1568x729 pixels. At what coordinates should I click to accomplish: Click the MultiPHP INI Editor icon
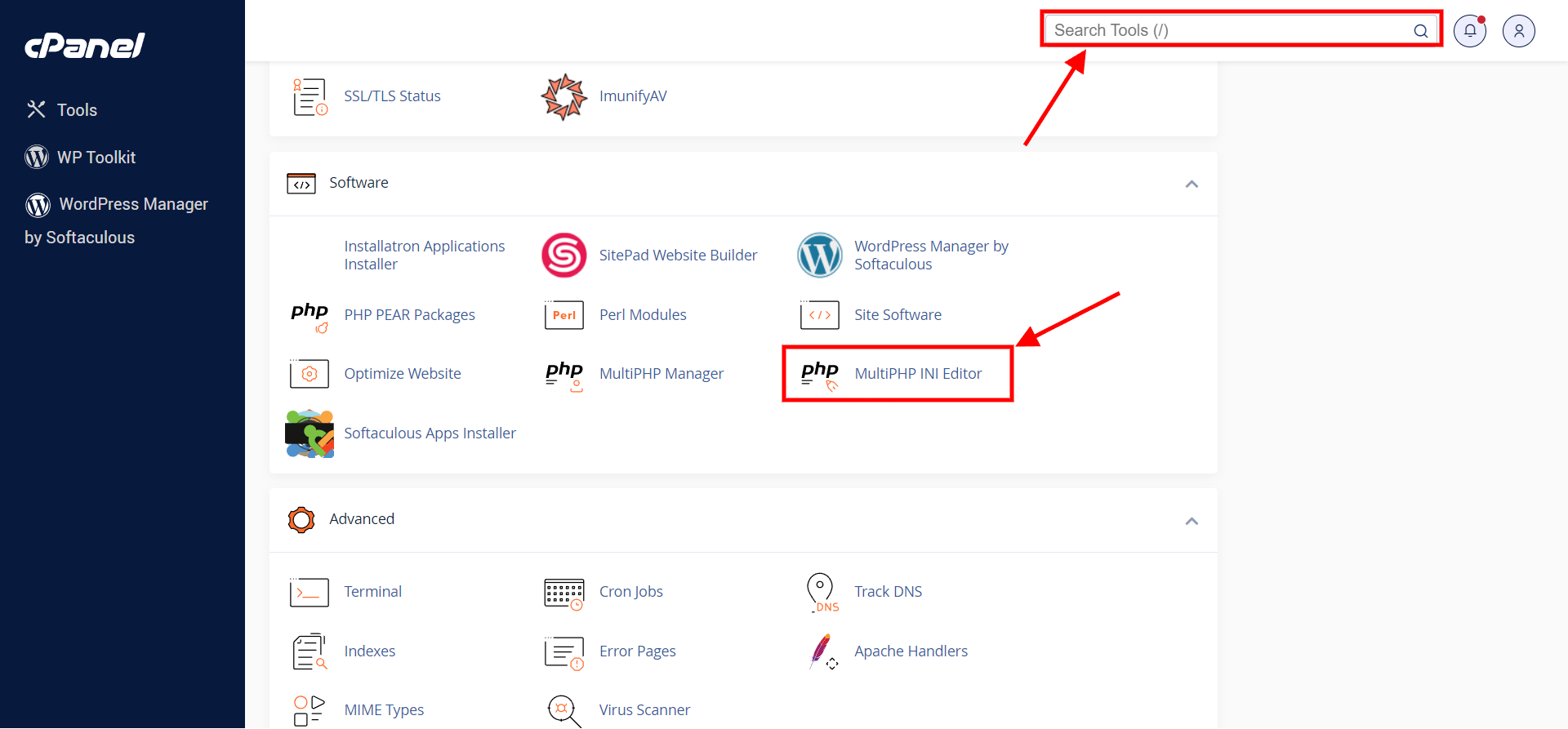click(x=820, y=376)
